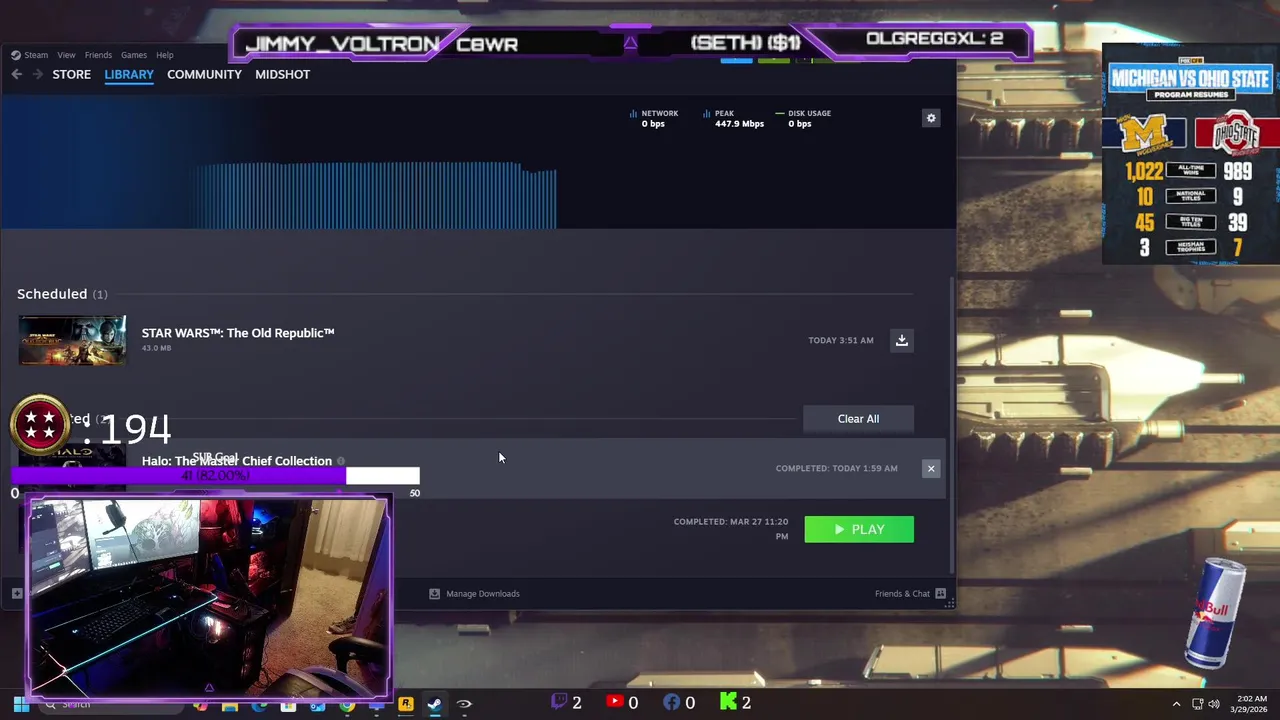Click the webcam feed overlay
The image size is (1280, 720).
(208, 597)
